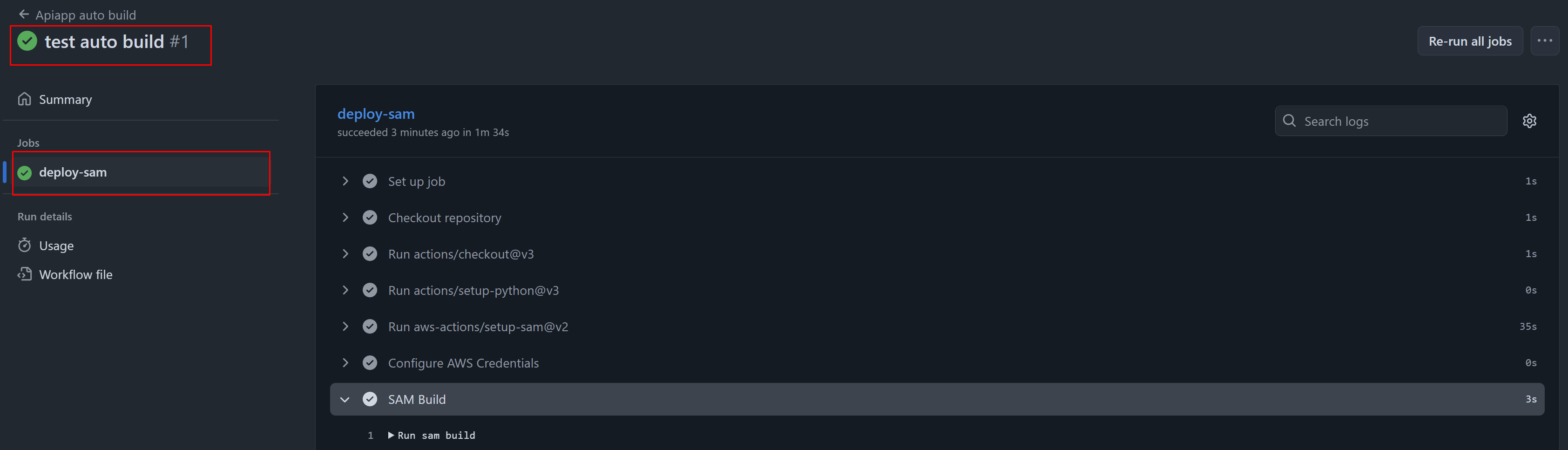The image size is (1568, 450).
Task: Open the three-dots more options menu
Action: pos(1544,41)
